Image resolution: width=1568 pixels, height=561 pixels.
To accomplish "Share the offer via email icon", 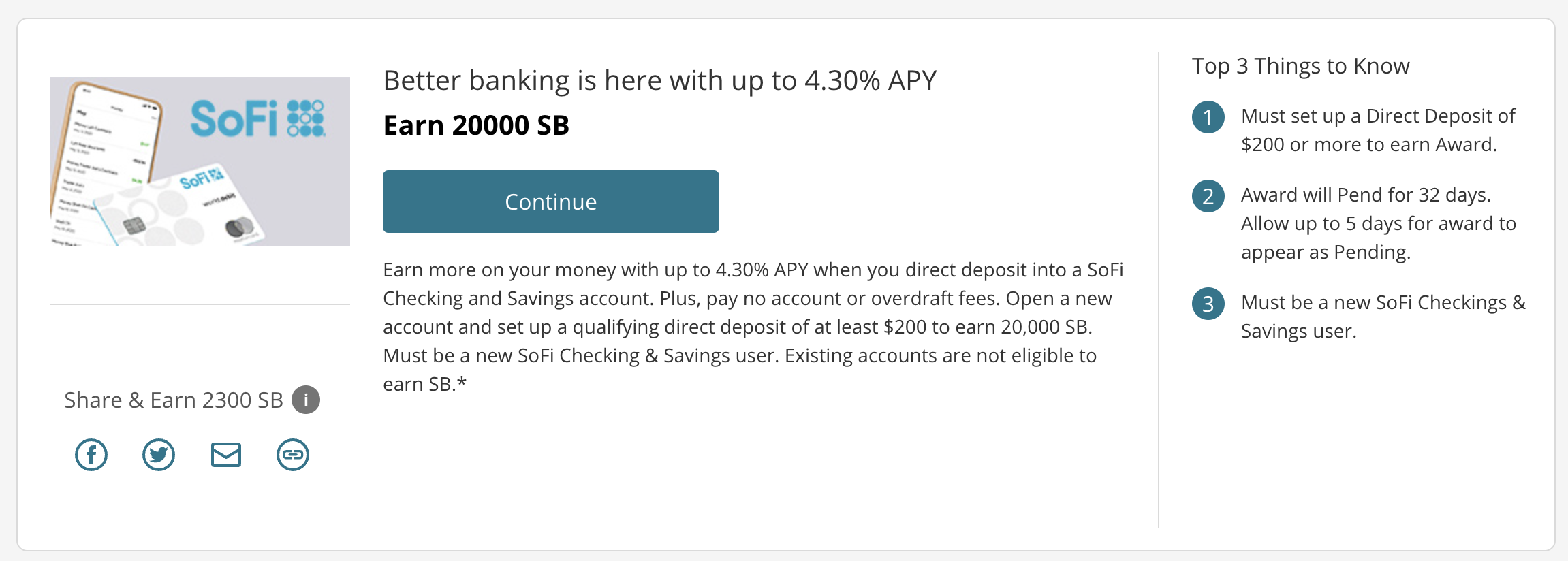I will [226, 455].
